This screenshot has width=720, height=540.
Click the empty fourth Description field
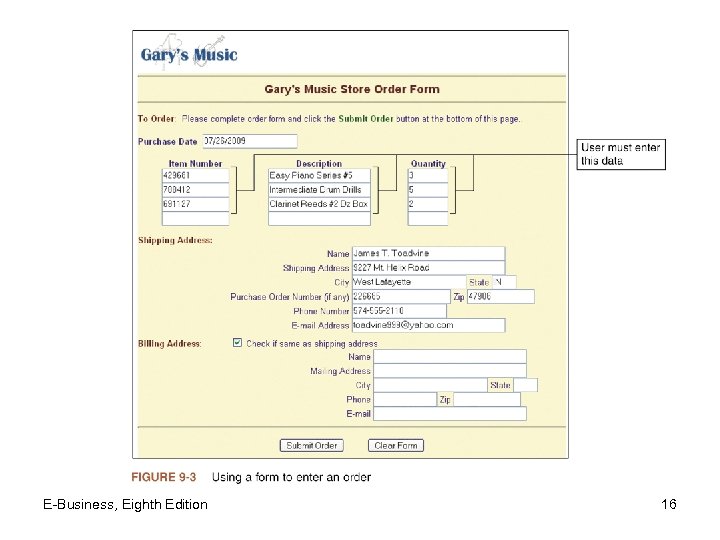coord(319,218)
